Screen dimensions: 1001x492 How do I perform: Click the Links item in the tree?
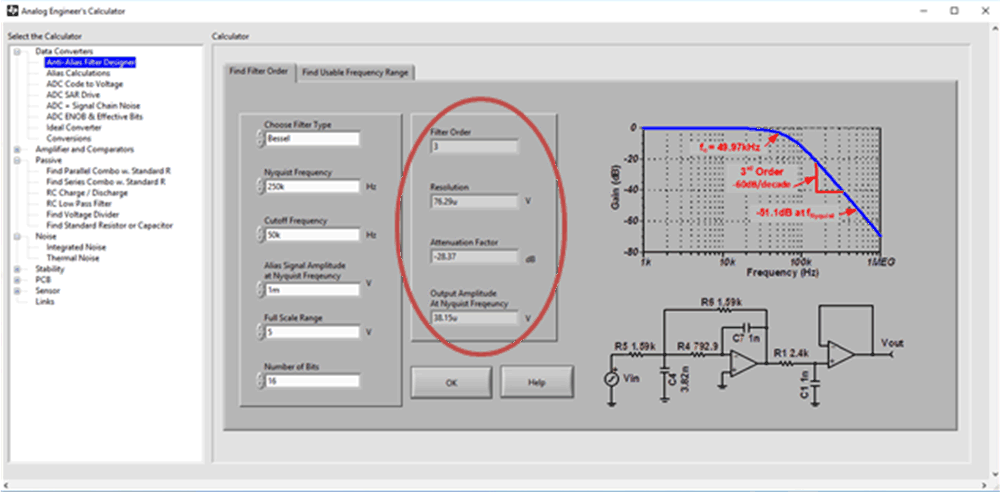click(x=45, y=301)
